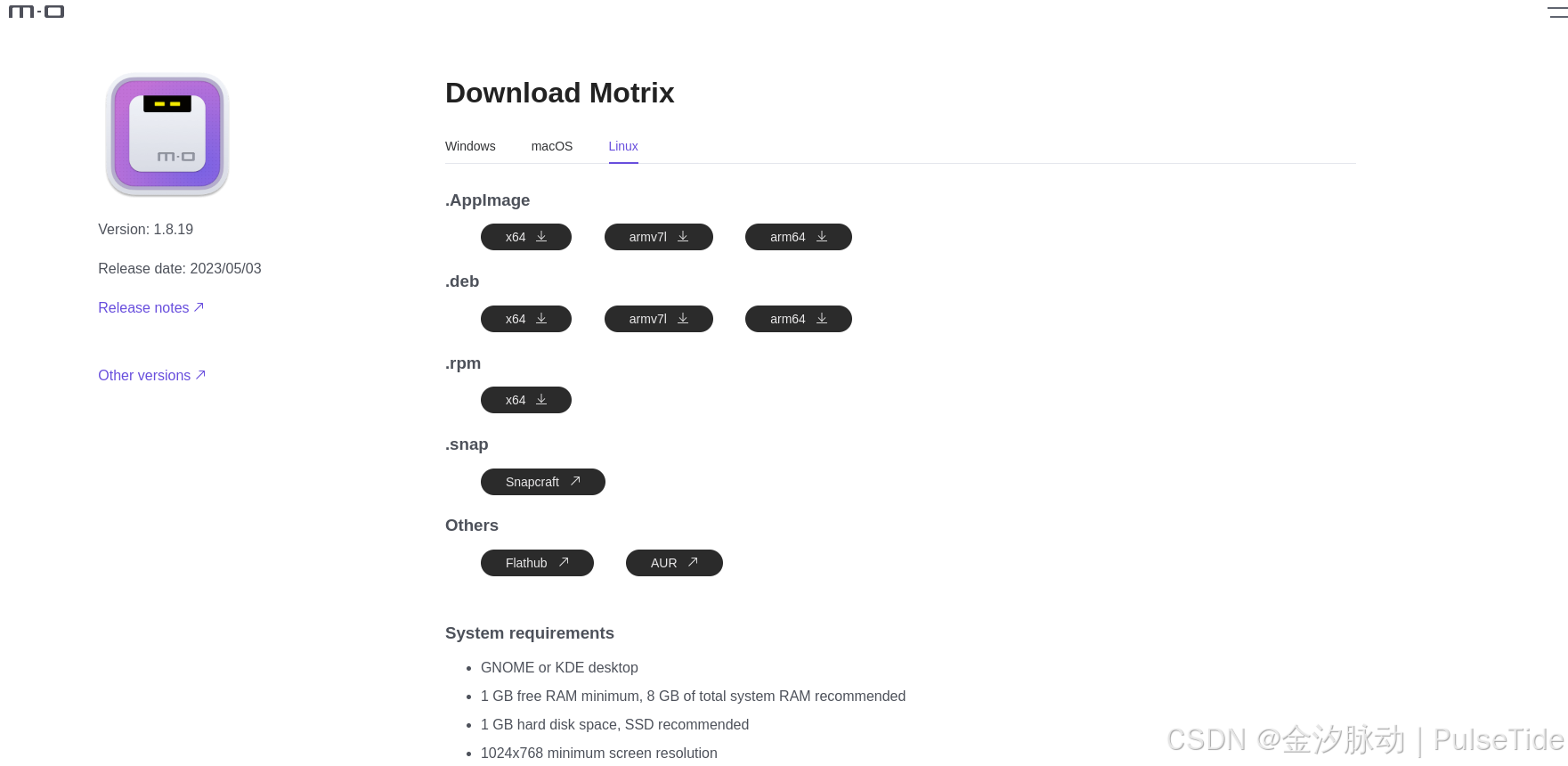Open the Other versions link
The height and width of the screenshot is (766, 1568).
tap(152, 375)
